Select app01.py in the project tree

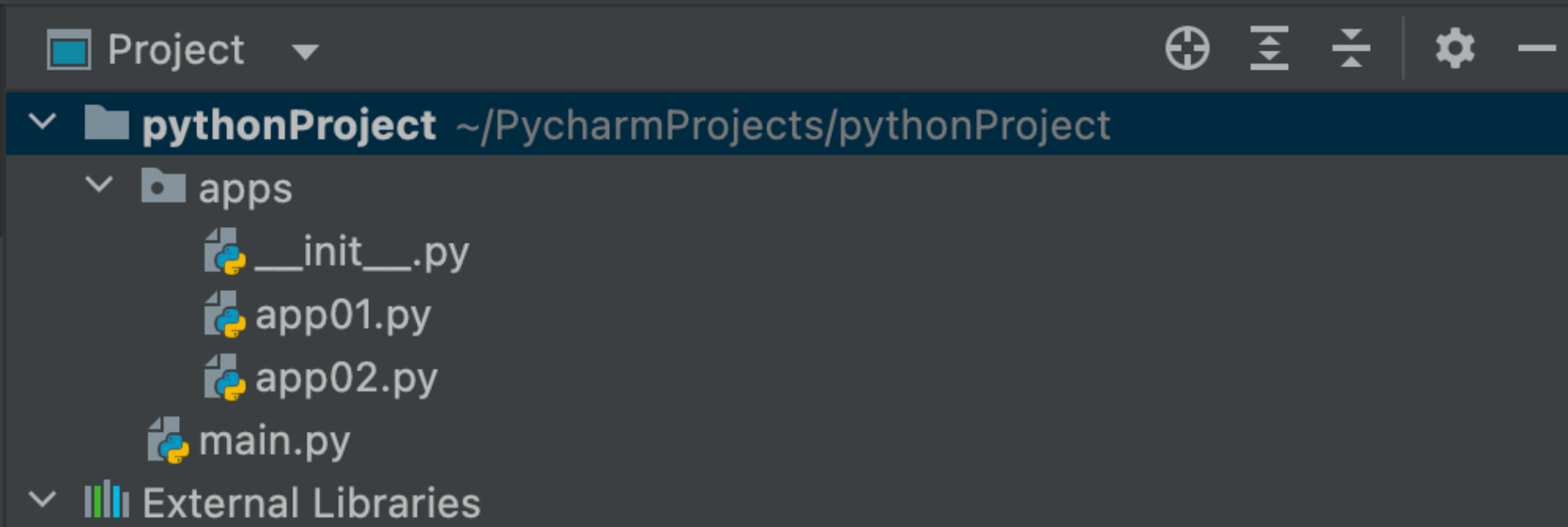click(342, 315)
